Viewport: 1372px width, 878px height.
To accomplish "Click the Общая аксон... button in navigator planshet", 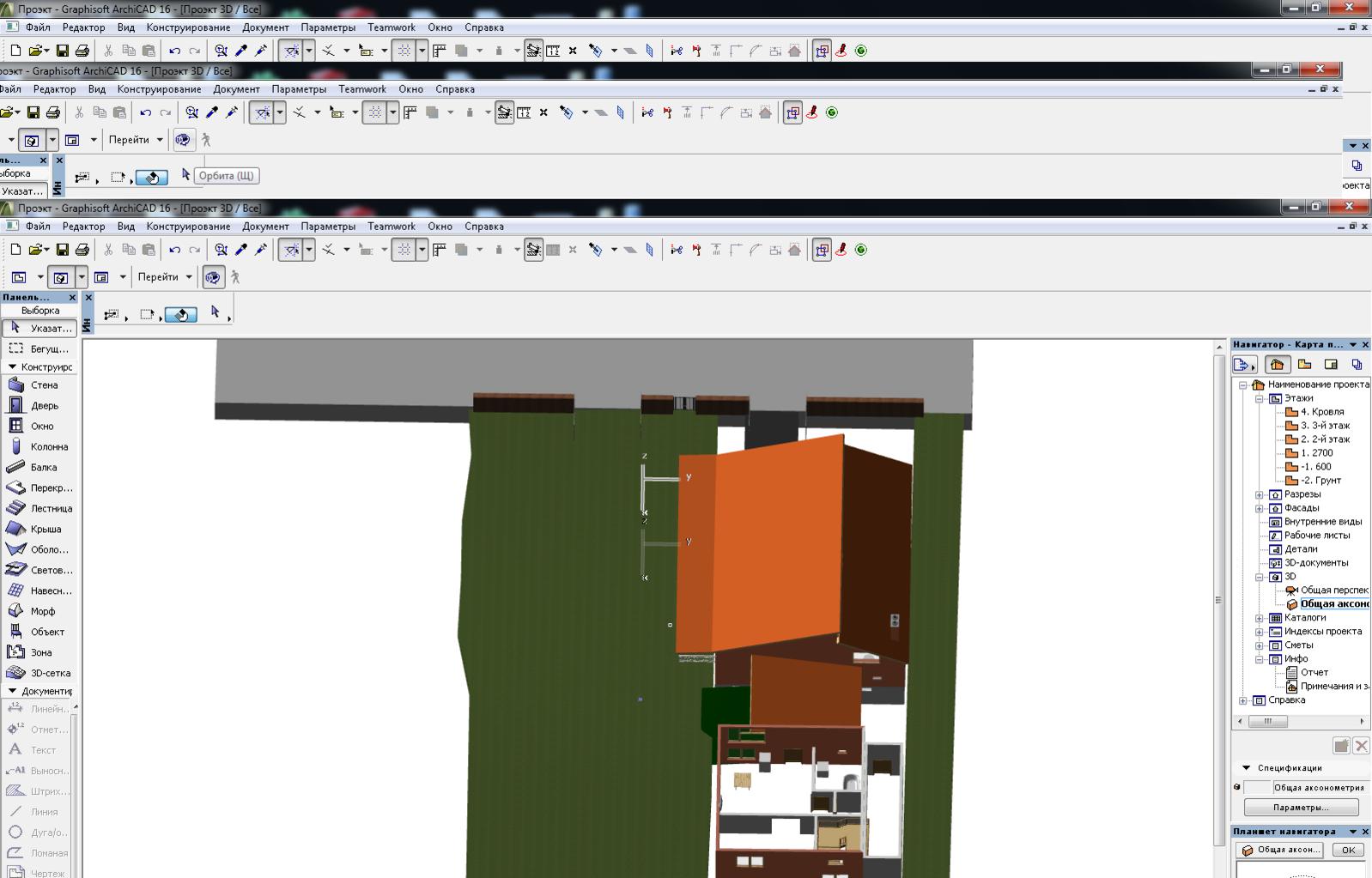I will click(1280, 850).
